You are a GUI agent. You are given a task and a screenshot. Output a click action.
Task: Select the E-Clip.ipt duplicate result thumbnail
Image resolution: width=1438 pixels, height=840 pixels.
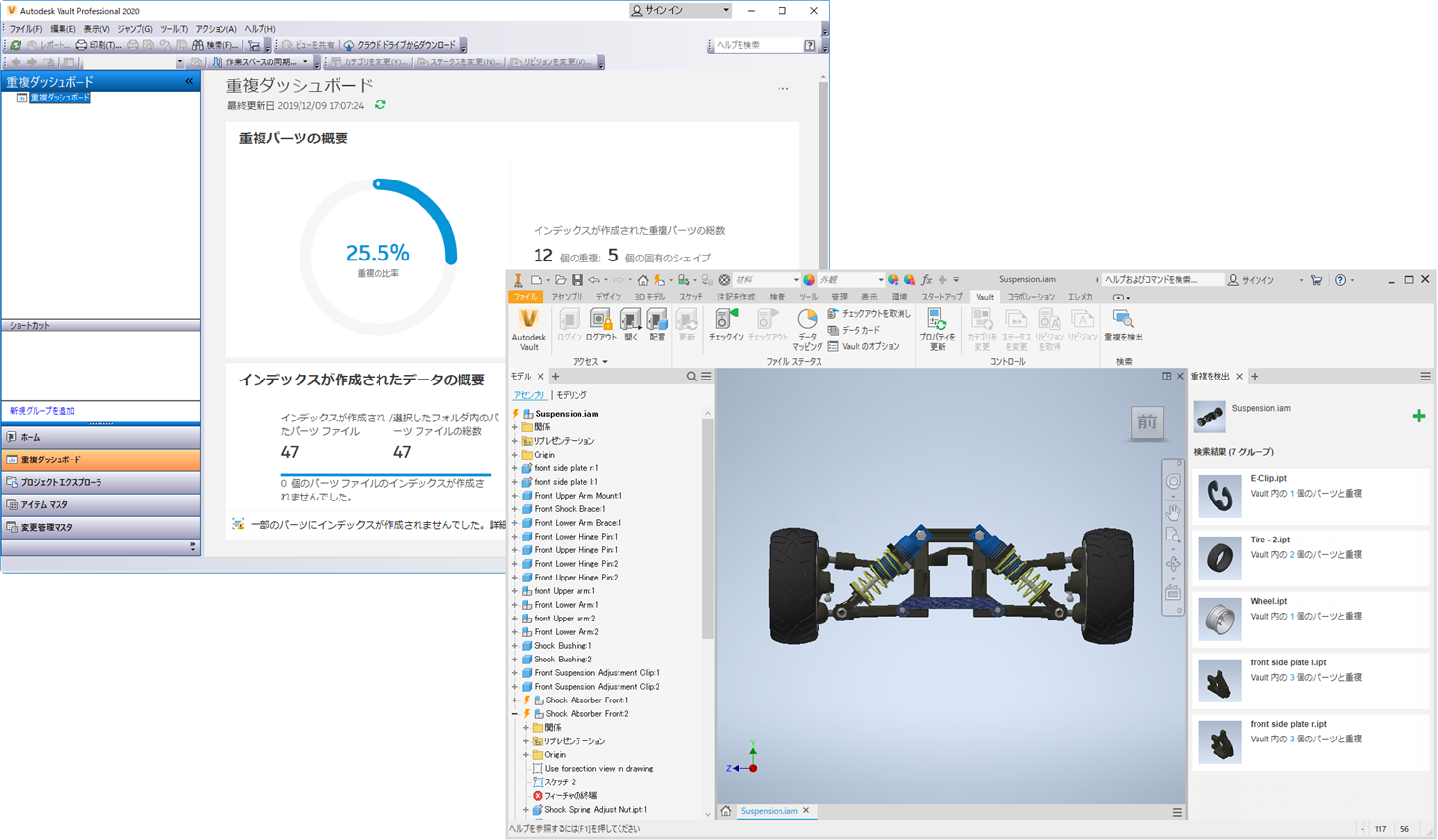[x=1219, y=496]
